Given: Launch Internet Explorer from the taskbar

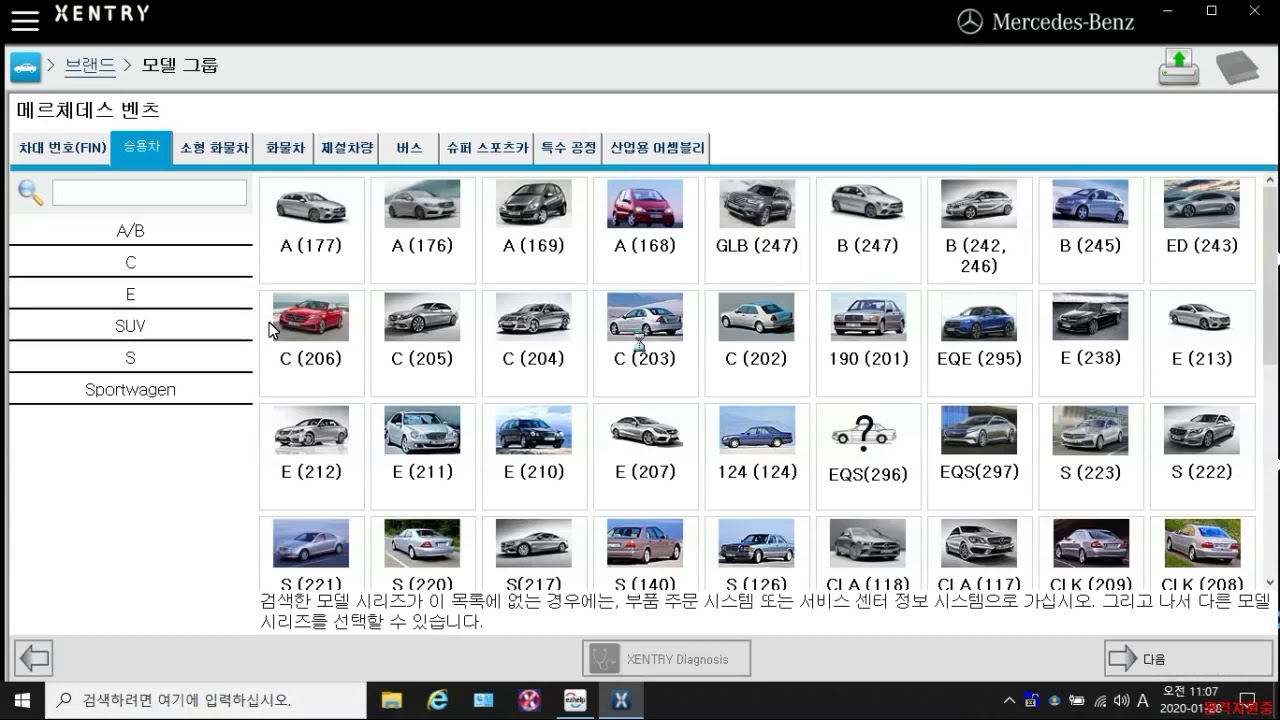Looking at the screenshot, I should (x=437, y=700).
